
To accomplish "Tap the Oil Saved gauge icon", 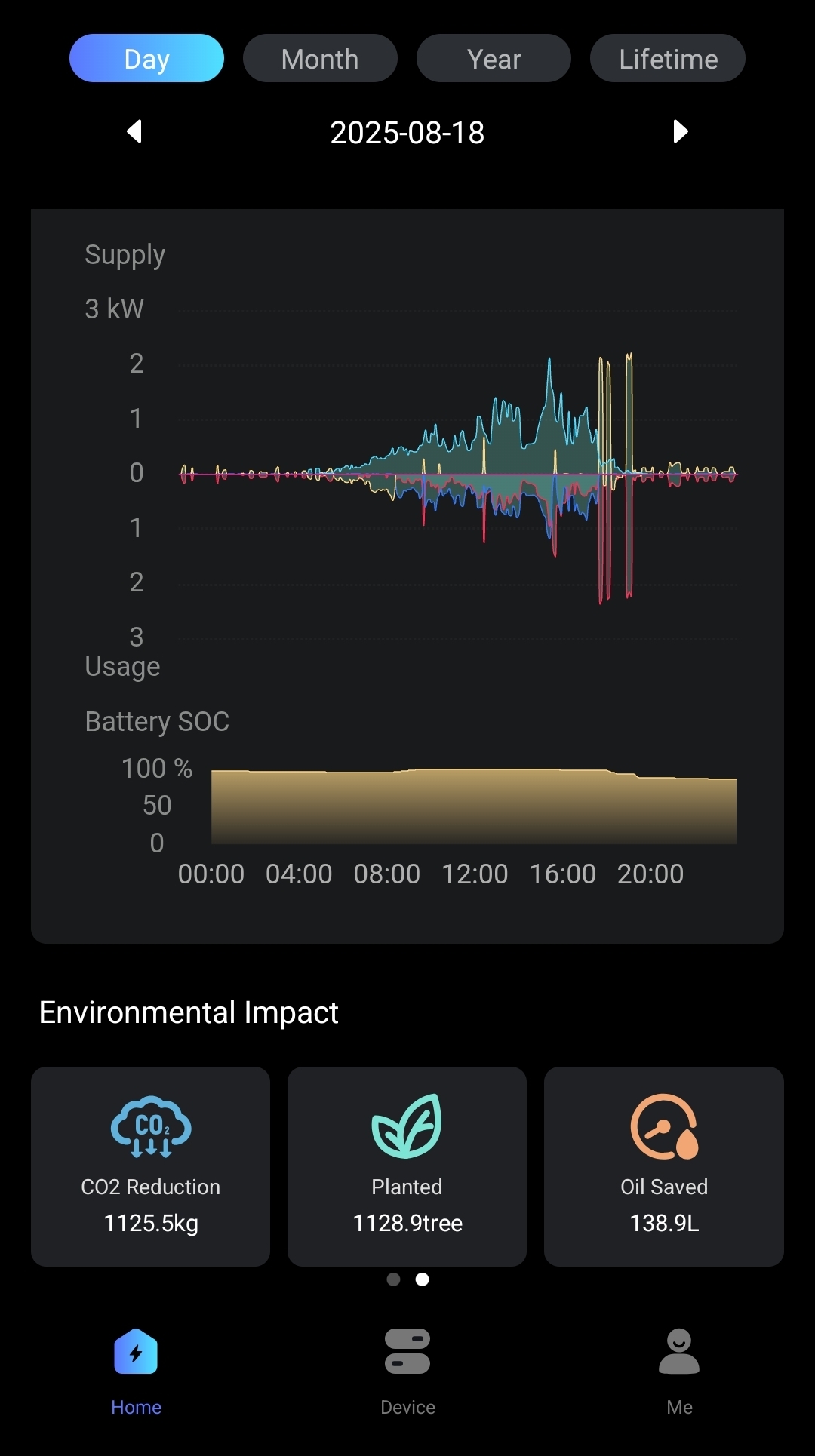I will tap(664, 1126).
